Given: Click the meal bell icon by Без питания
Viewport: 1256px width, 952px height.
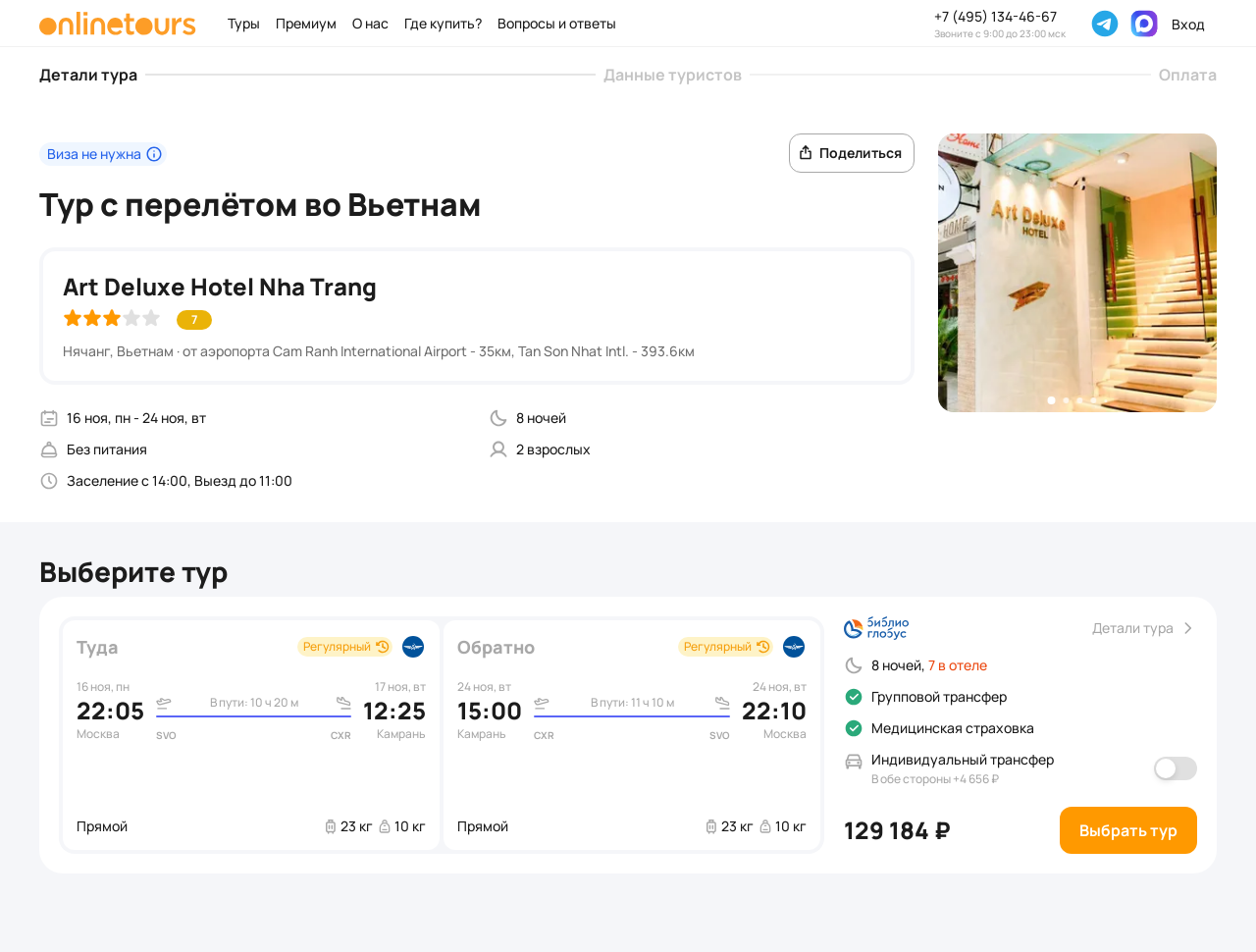Looking at the screenshot, I should pos(49,450).
